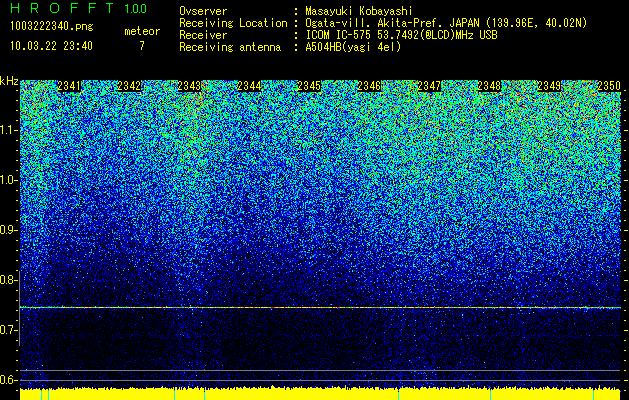This screenshot has width=629, height=400.
Task: Click the HROFFT title text
Action: [x=62, y=8]
